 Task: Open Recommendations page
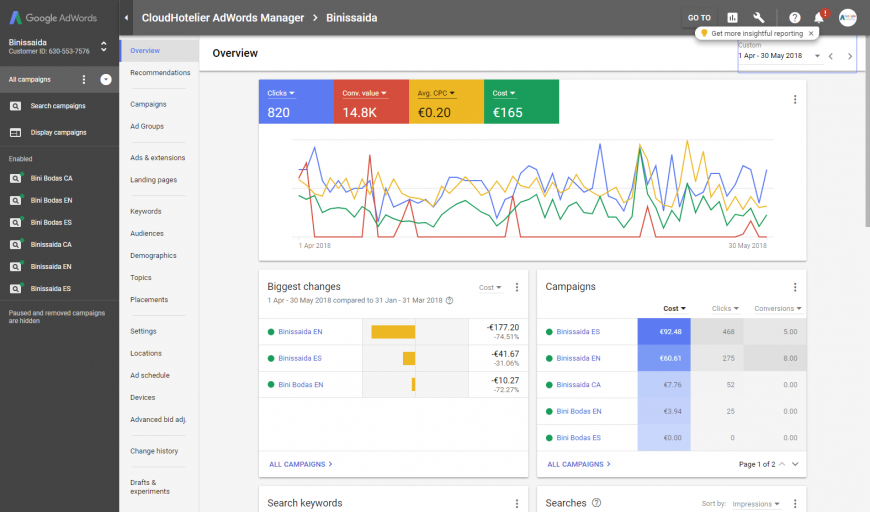160,73
